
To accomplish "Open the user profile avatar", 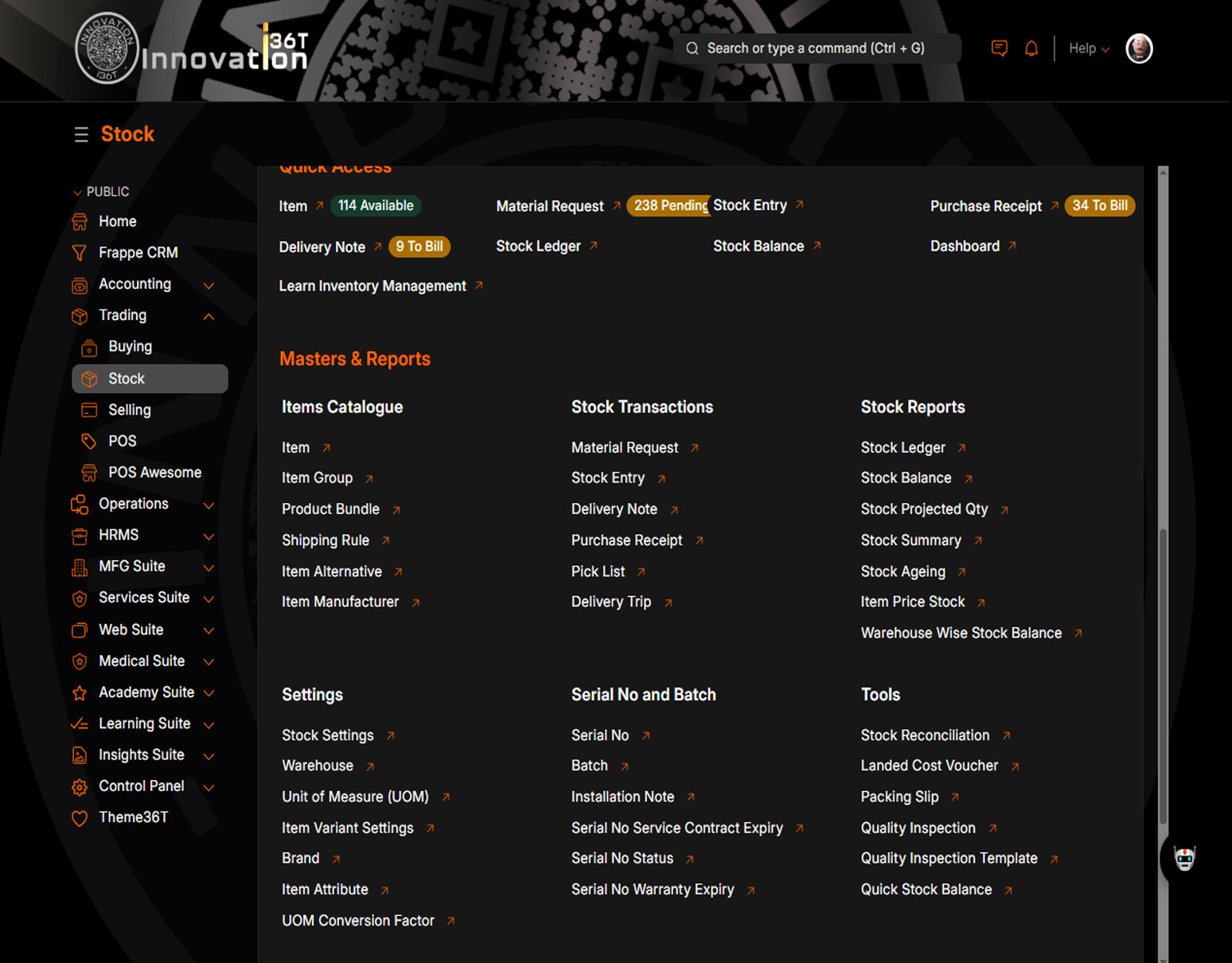I will click(1139, 49).
